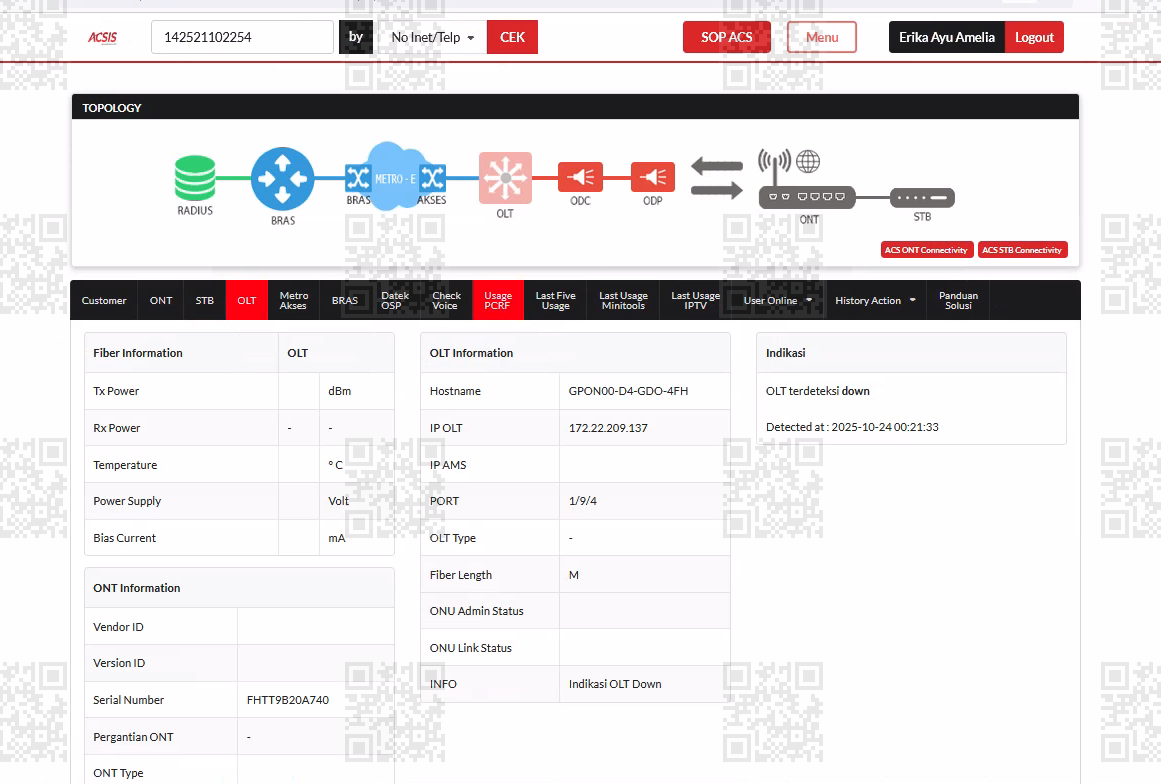Click the 'by' label button
The image size is (1161, 784).
pyautogui.click(x=356, y=37)
